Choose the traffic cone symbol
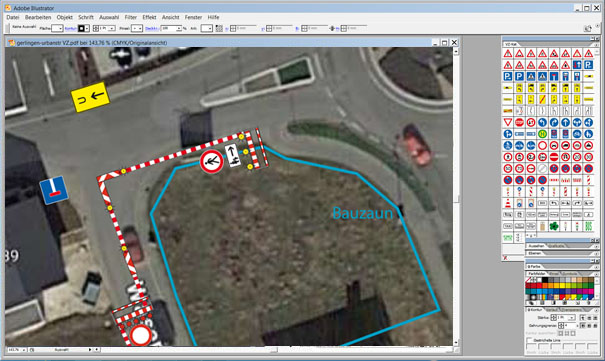Screen dimensions: 605x361 pyautogui.click(x=508, y=203)
